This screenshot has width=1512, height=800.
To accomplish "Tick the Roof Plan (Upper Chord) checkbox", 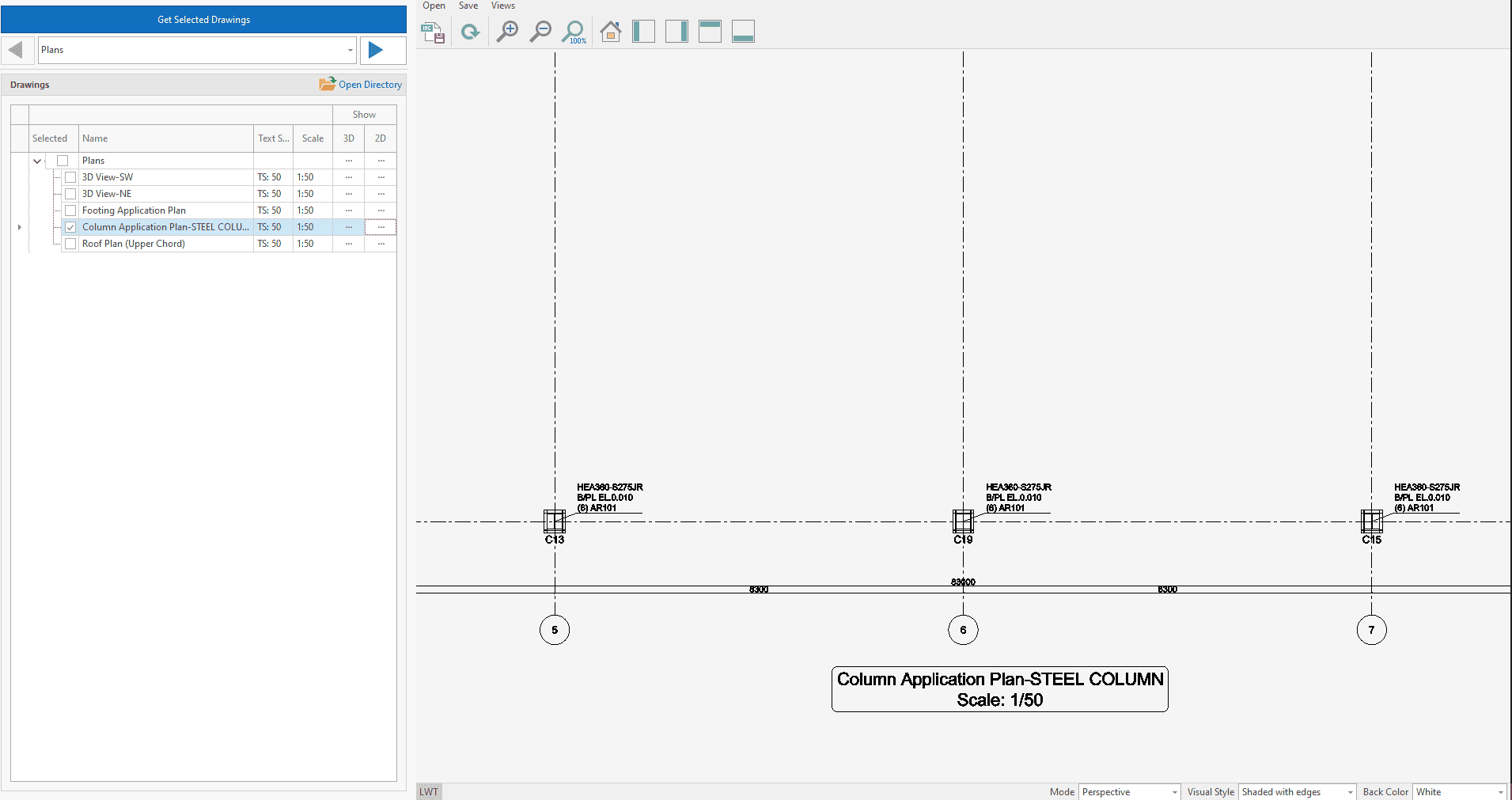I will pos(70,244).
